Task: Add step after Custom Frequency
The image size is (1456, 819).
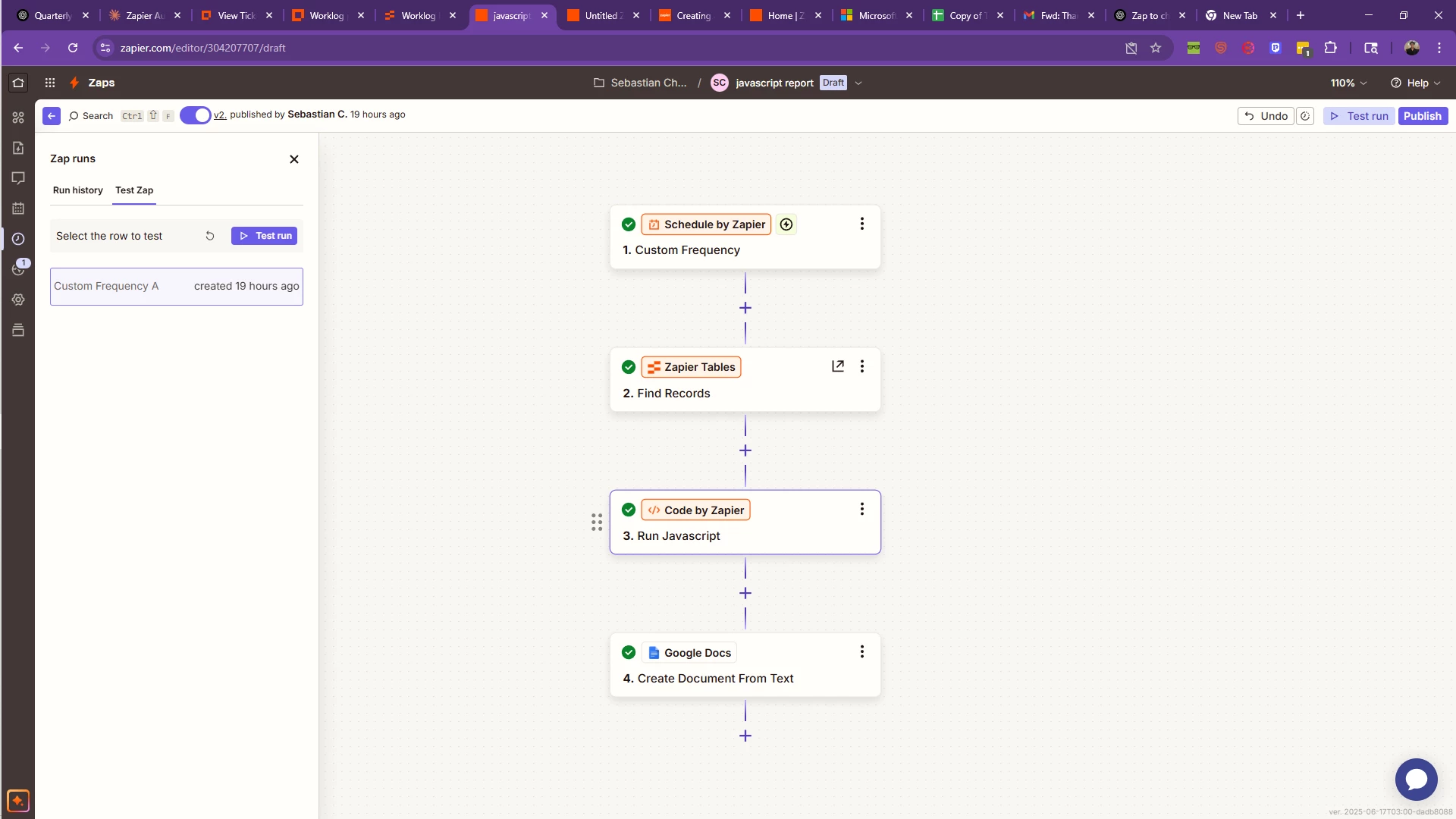Action: [745, 308]
